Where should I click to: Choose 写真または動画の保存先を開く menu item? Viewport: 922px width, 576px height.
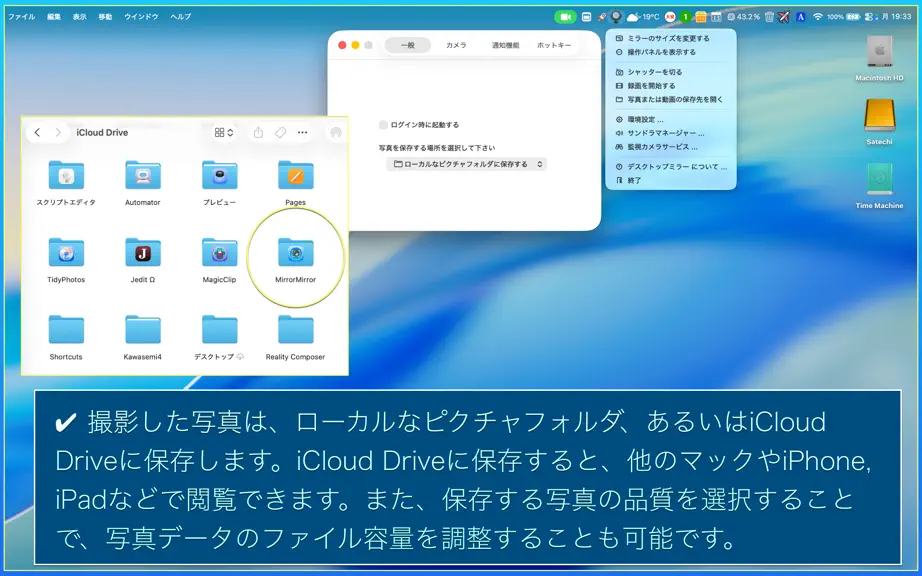pyautogui.click(x=671, y=99)
